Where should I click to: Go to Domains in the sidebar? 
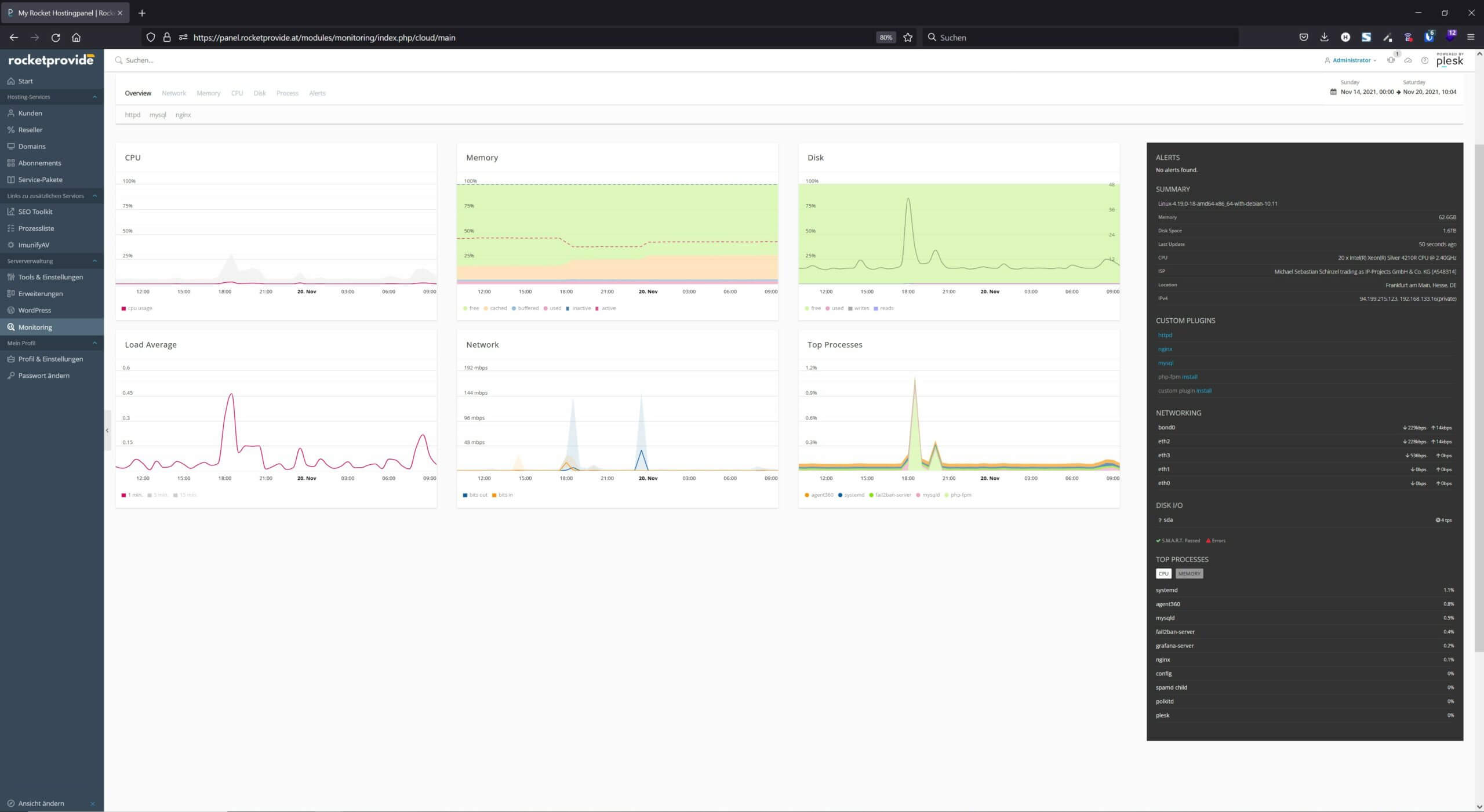point(31,147)
